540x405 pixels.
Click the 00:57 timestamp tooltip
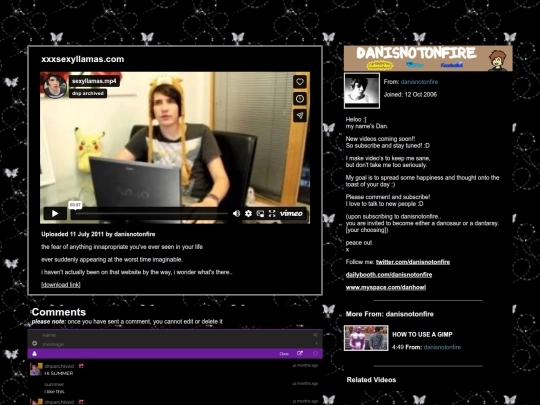pyautogui.click(x=75, y=205)
